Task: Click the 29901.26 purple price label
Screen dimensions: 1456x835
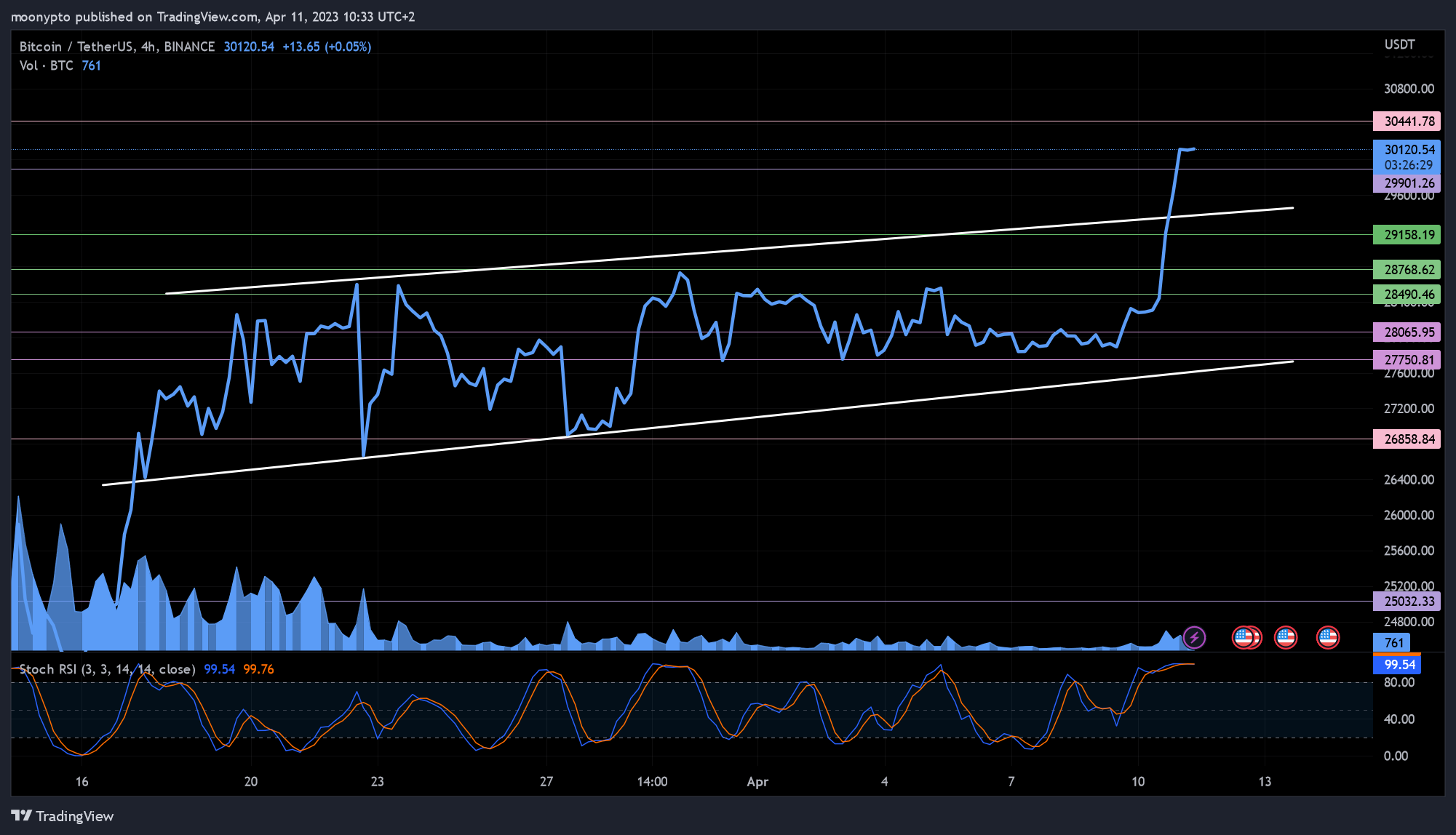Action: coord(1407,183)
